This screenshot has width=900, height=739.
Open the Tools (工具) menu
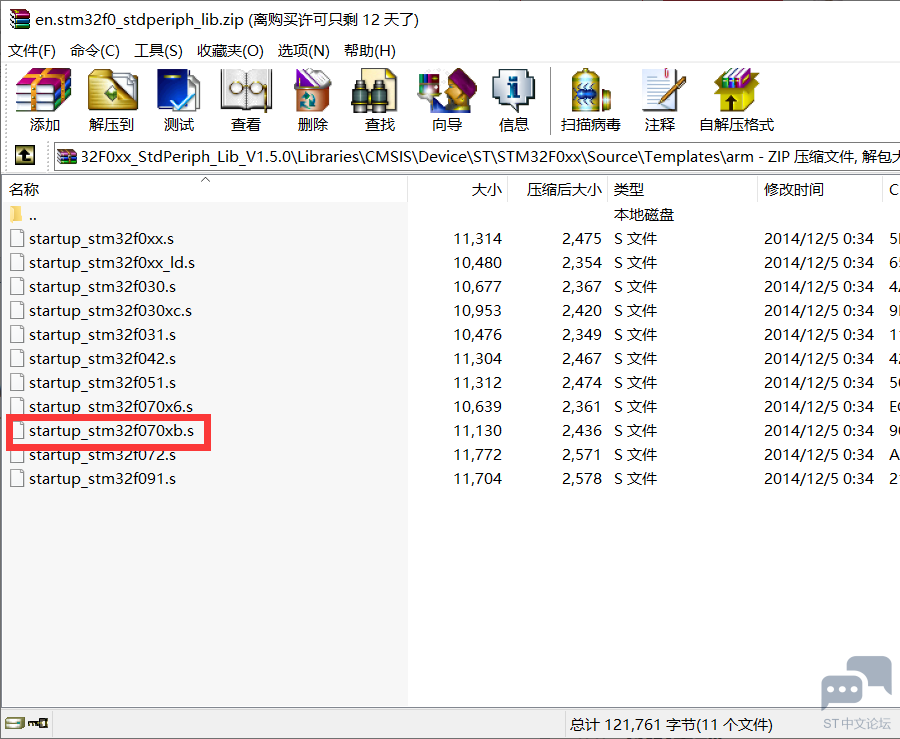click(x=158, y=50)
